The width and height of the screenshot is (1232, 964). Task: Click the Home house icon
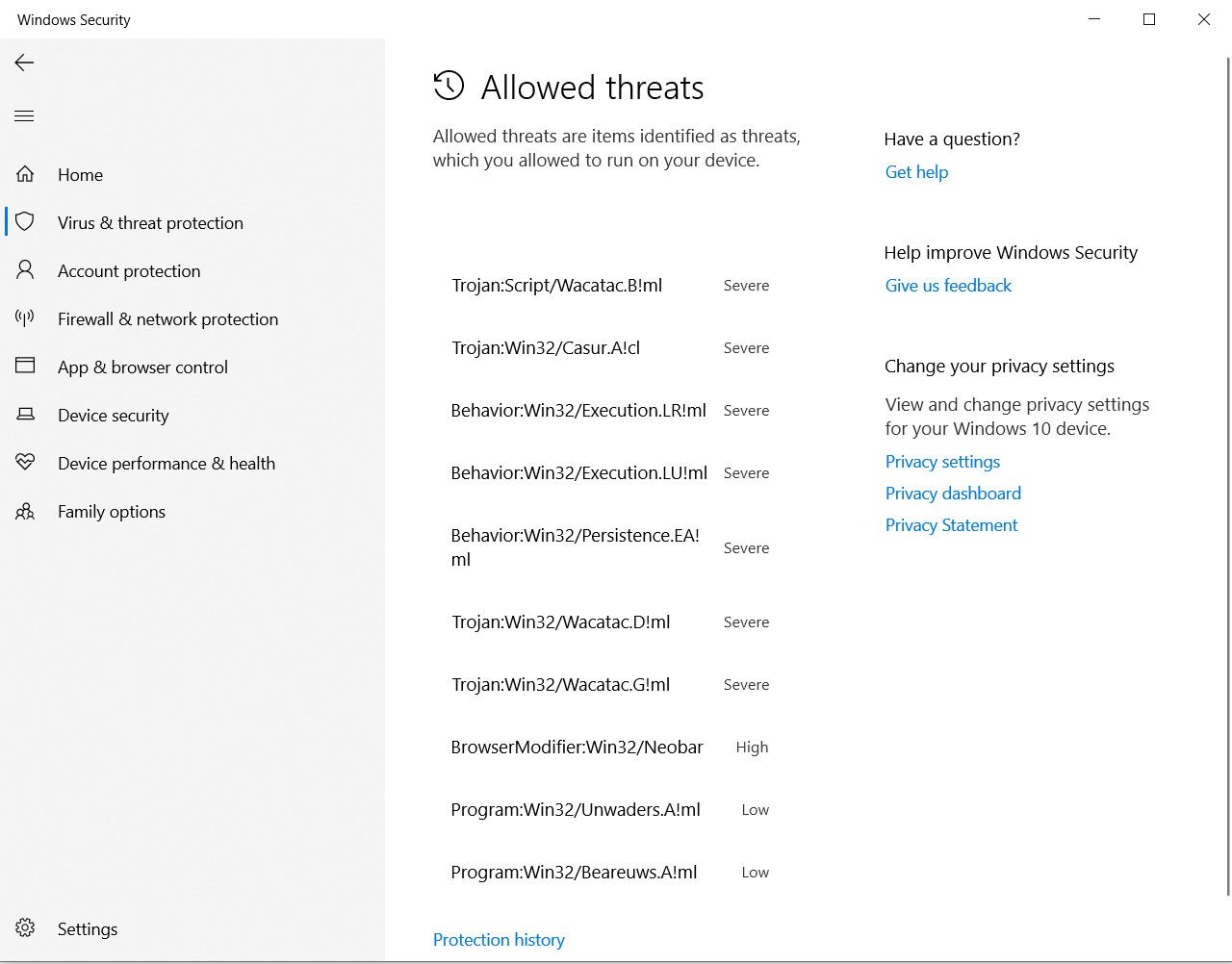click(x=25, y=174)
